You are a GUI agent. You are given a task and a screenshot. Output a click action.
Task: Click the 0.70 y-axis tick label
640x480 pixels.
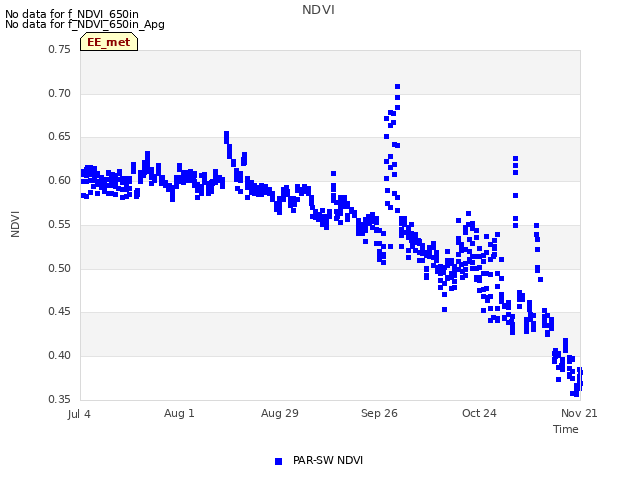tap(60, 93)
